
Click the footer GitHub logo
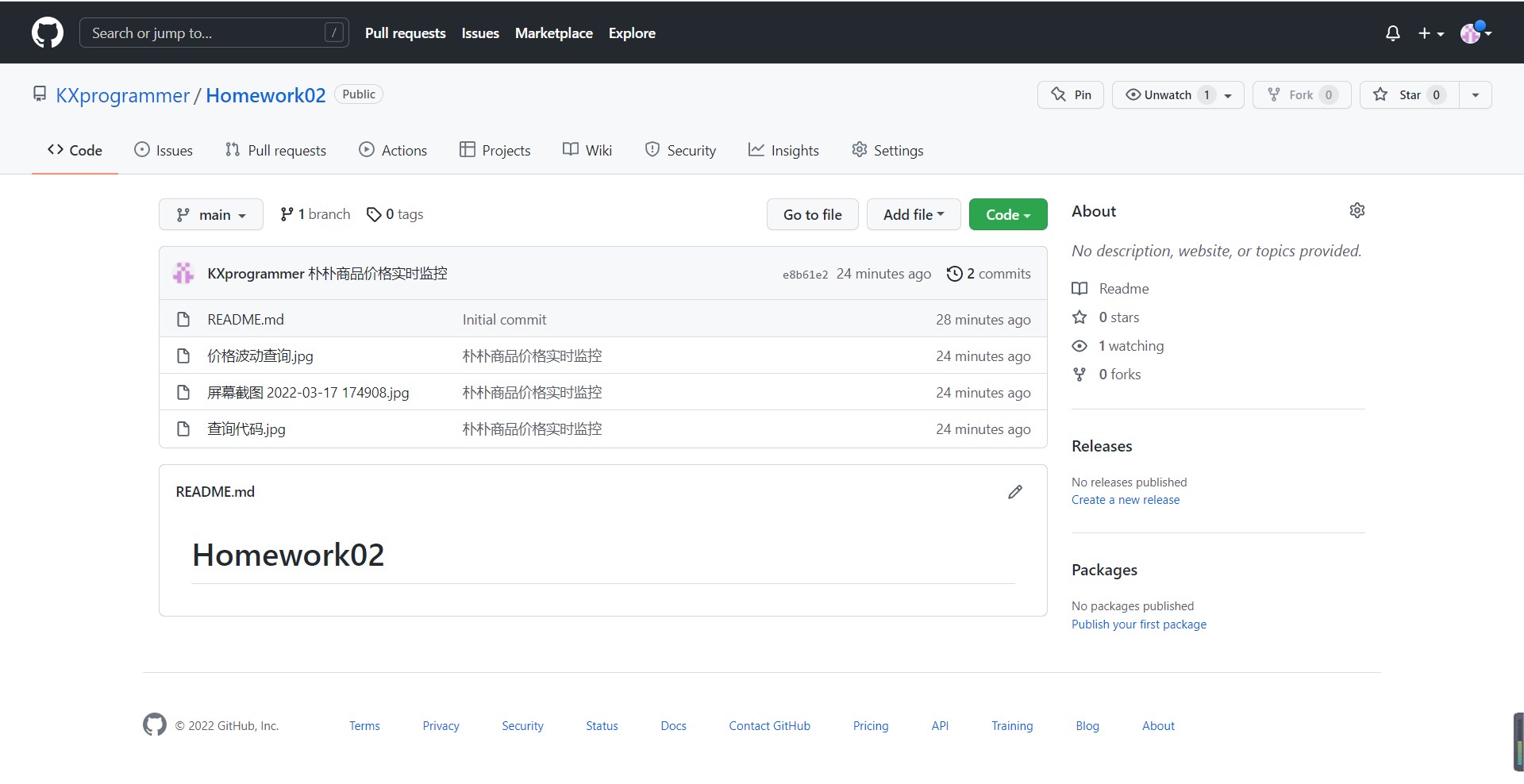(x=155, y=724)
